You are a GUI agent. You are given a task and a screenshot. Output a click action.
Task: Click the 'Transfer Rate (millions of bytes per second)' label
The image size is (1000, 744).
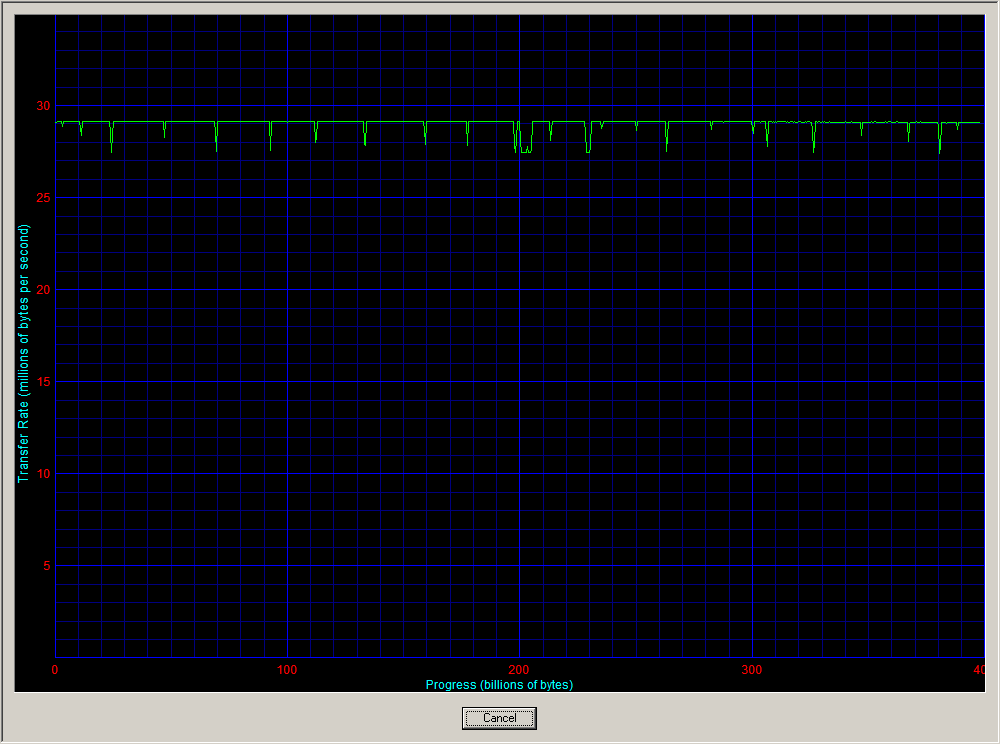click(x=24, y=353)
